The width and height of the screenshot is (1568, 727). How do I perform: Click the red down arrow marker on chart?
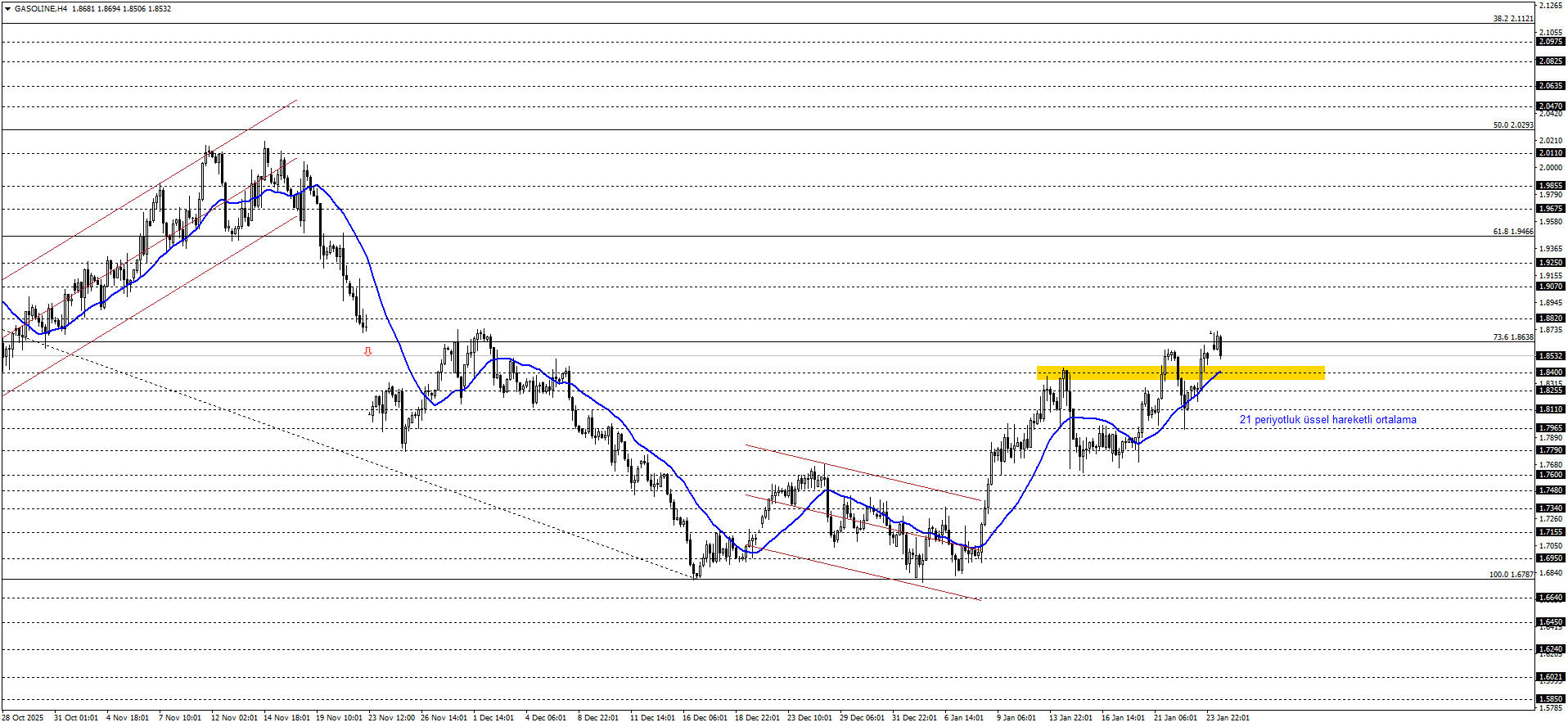point(367,352)
